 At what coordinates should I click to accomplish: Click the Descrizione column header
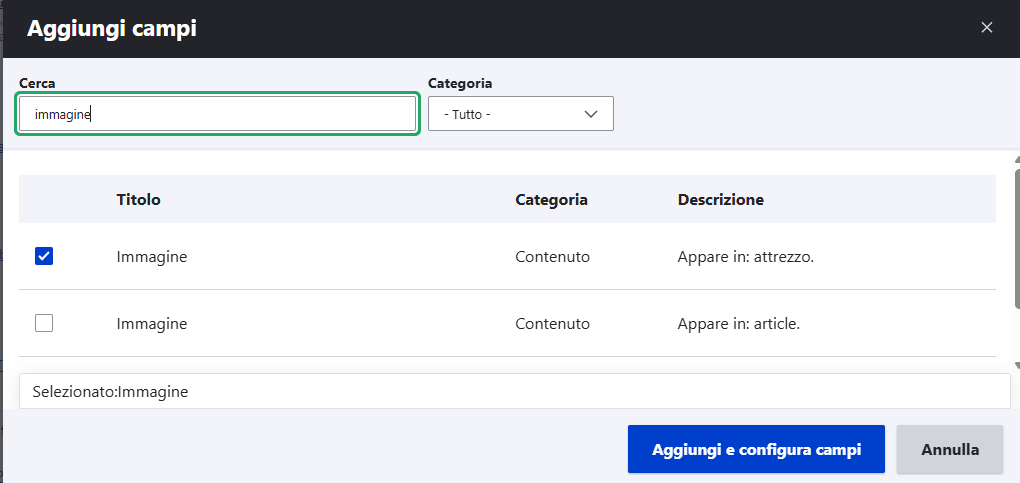coord(720,199)
